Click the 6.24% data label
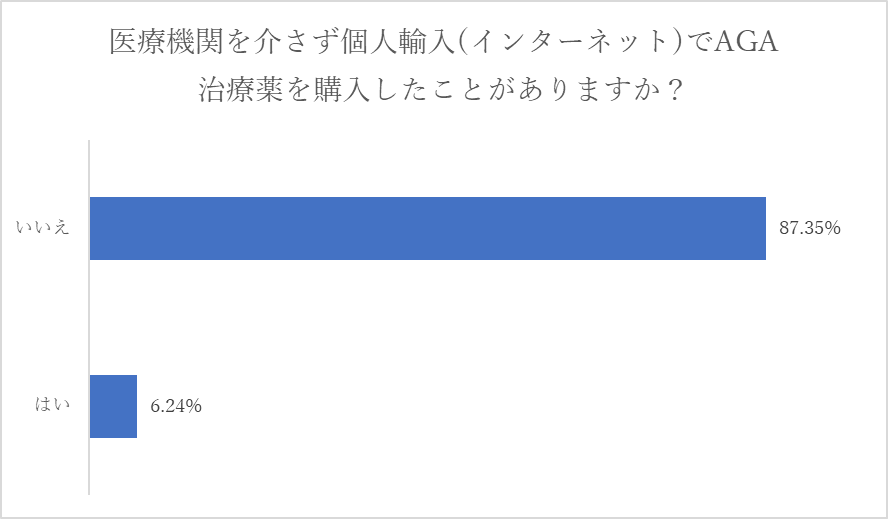Screen dimensions: 888x519 point(176,406)
